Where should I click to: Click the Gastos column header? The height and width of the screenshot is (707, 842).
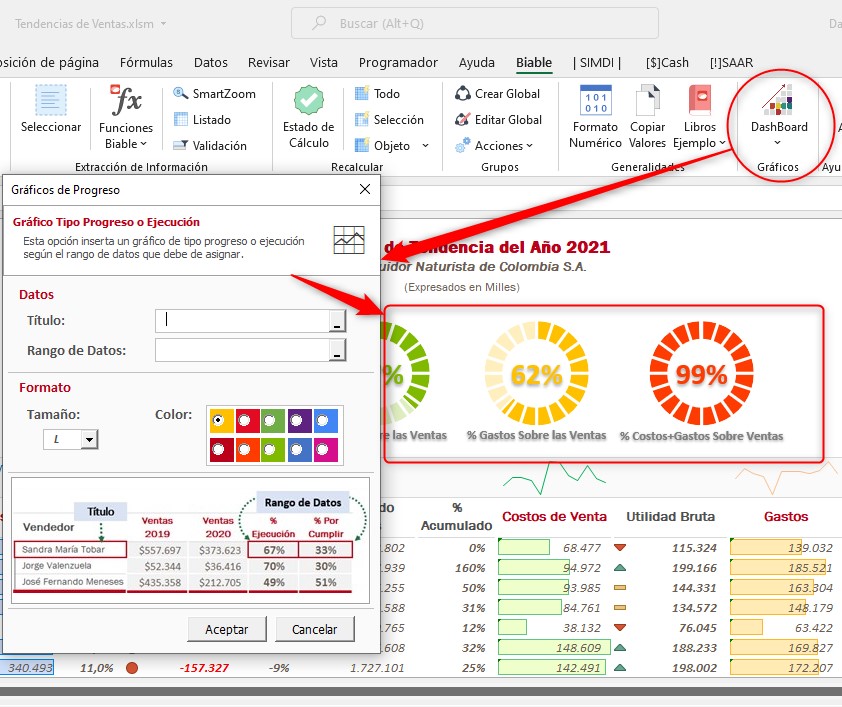786,516
